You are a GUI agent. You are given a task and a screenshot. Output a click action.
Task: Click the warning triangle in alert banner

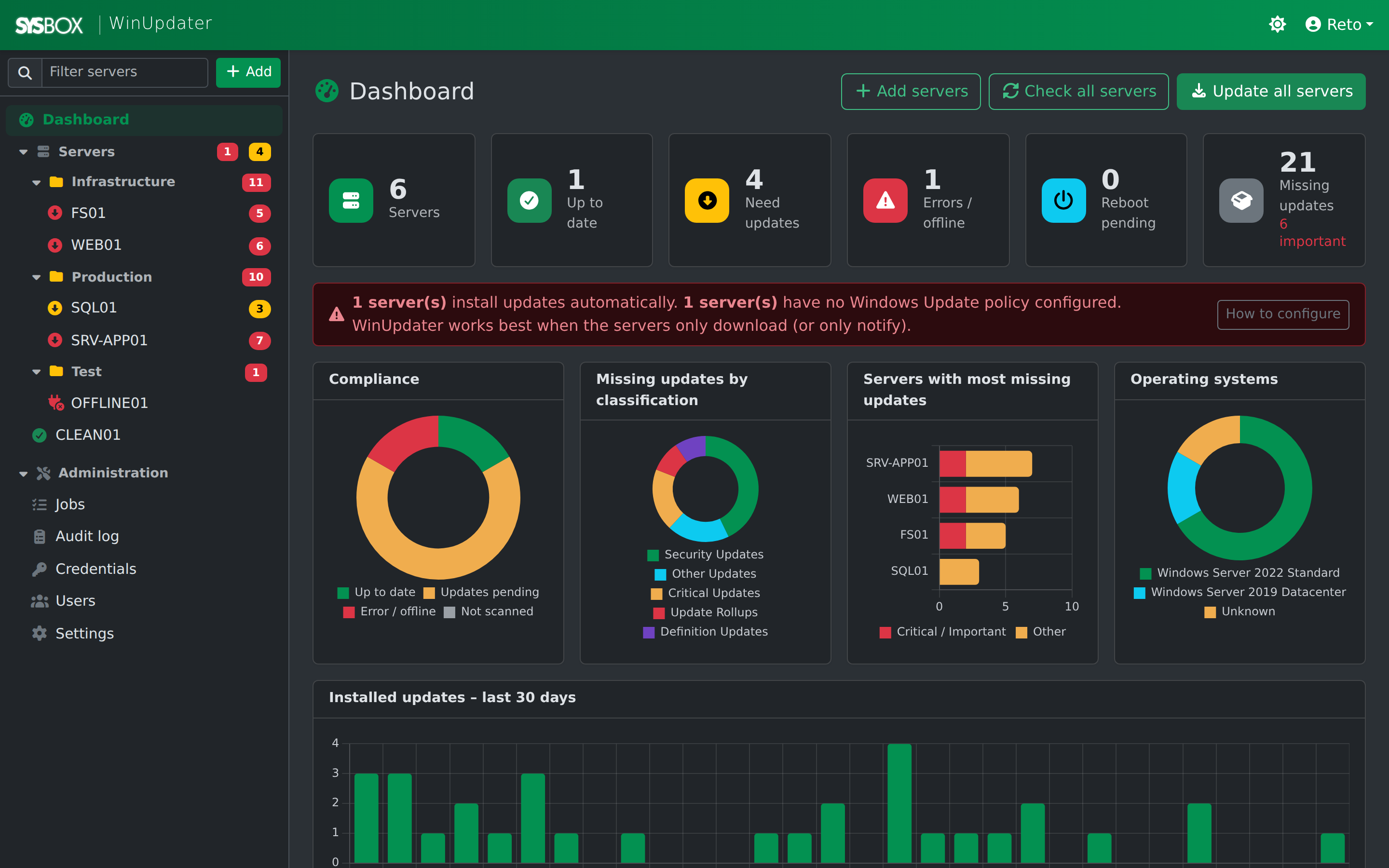(336, 314)
